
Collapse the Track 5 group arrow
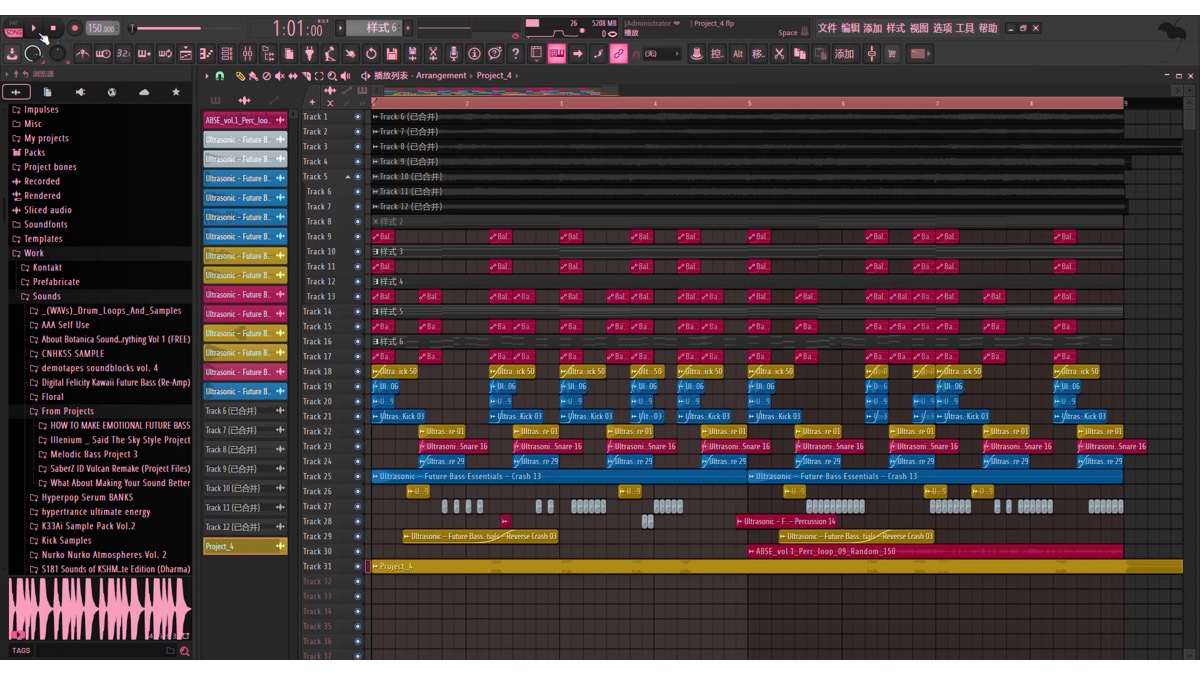tap(348, 177)
